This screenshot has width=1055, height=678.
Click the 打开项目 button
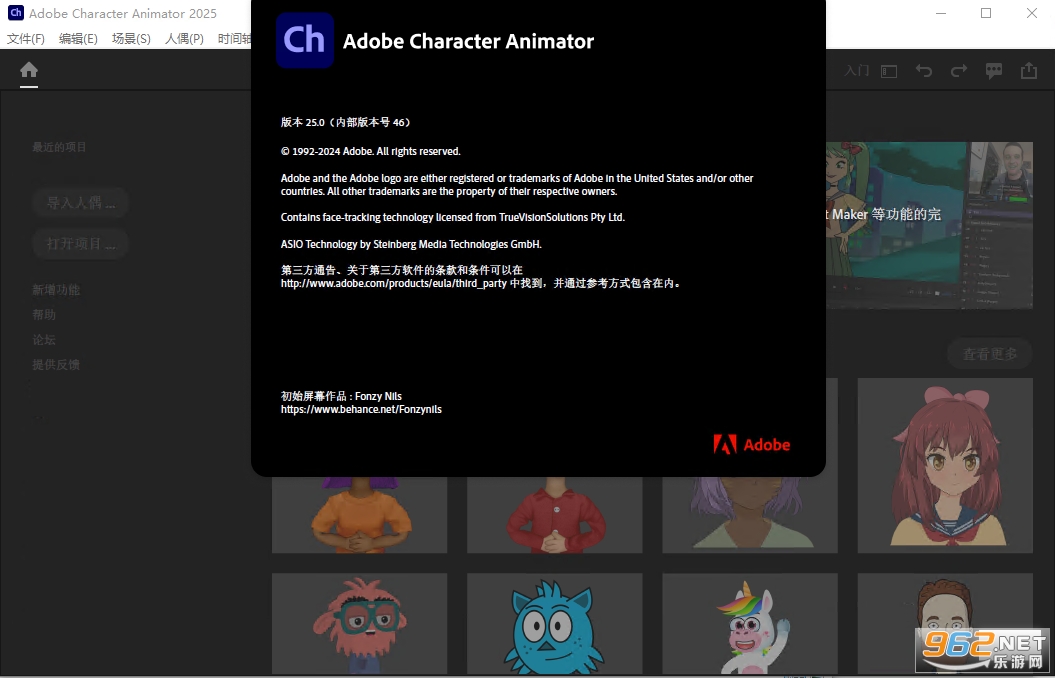80,243
